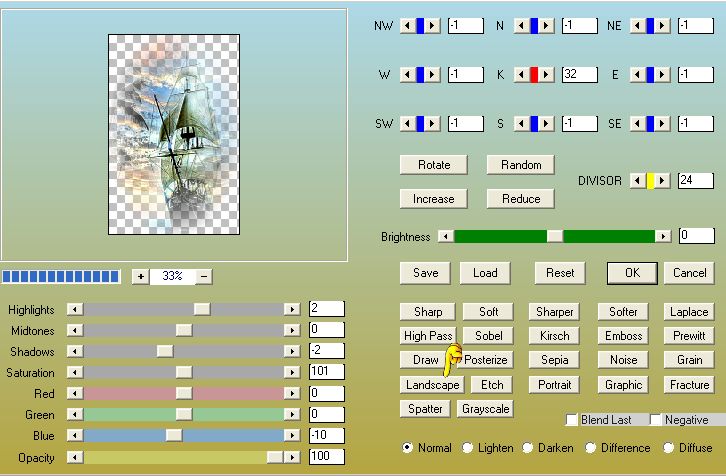Click Red slider right arrow
726x476 pixels.
(292, 393)
